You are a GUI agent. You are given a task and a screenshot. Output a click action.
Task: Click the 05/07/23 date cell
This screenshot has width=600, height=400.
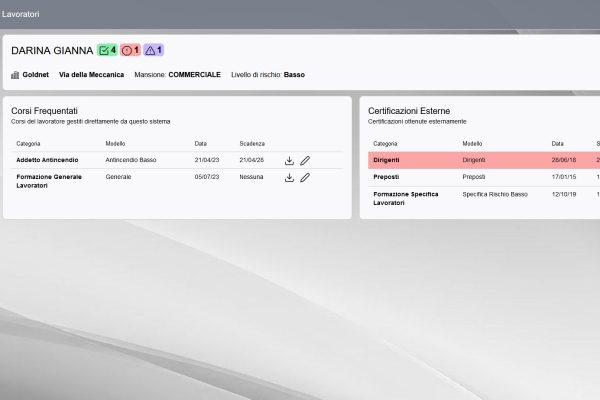tap(207, 177)
